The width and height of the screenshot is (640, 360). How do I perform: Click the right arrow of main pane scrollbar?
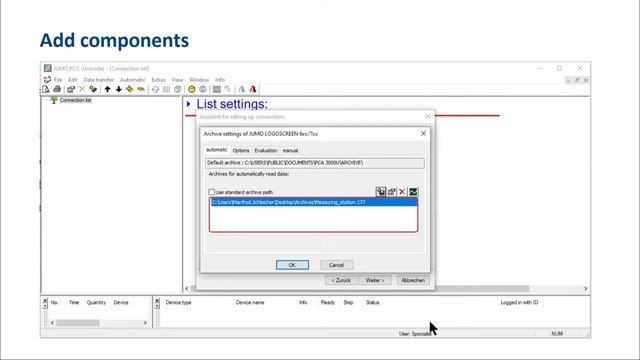(x=585, y=289)
